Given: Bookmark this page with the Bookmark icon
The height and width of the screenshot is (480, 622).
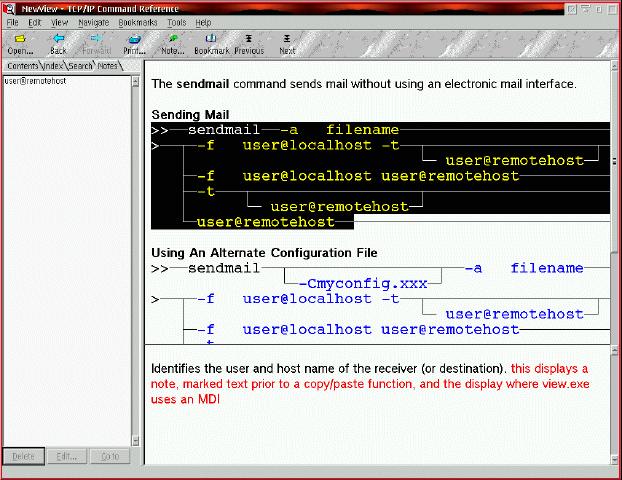Looking at the screenshot, I should click(x=211, y=38).
